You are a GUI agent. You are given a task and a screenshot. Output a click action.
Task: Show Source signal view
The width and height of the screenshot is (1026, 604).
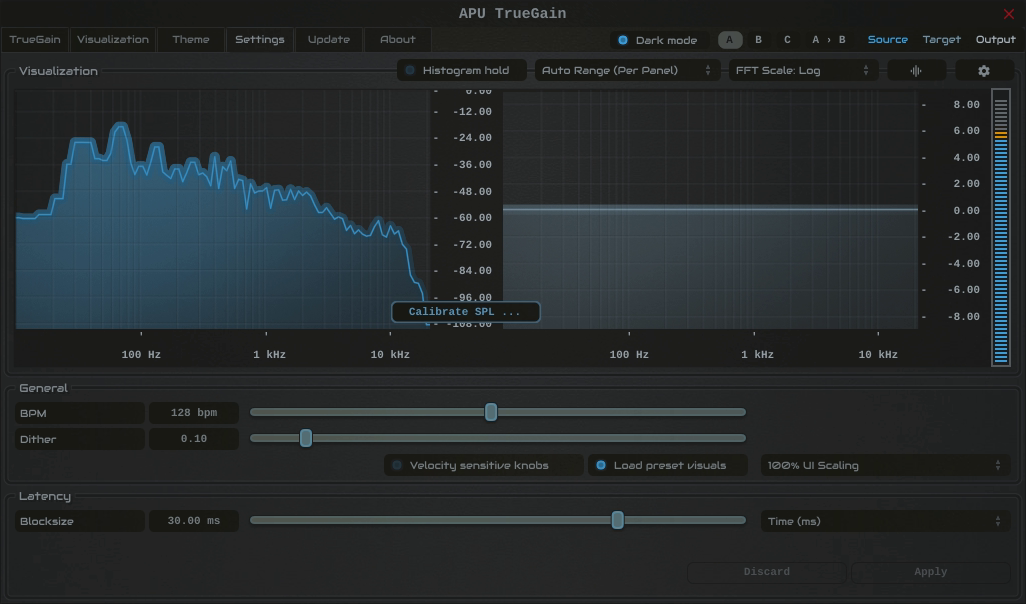[x=887, y=40]
